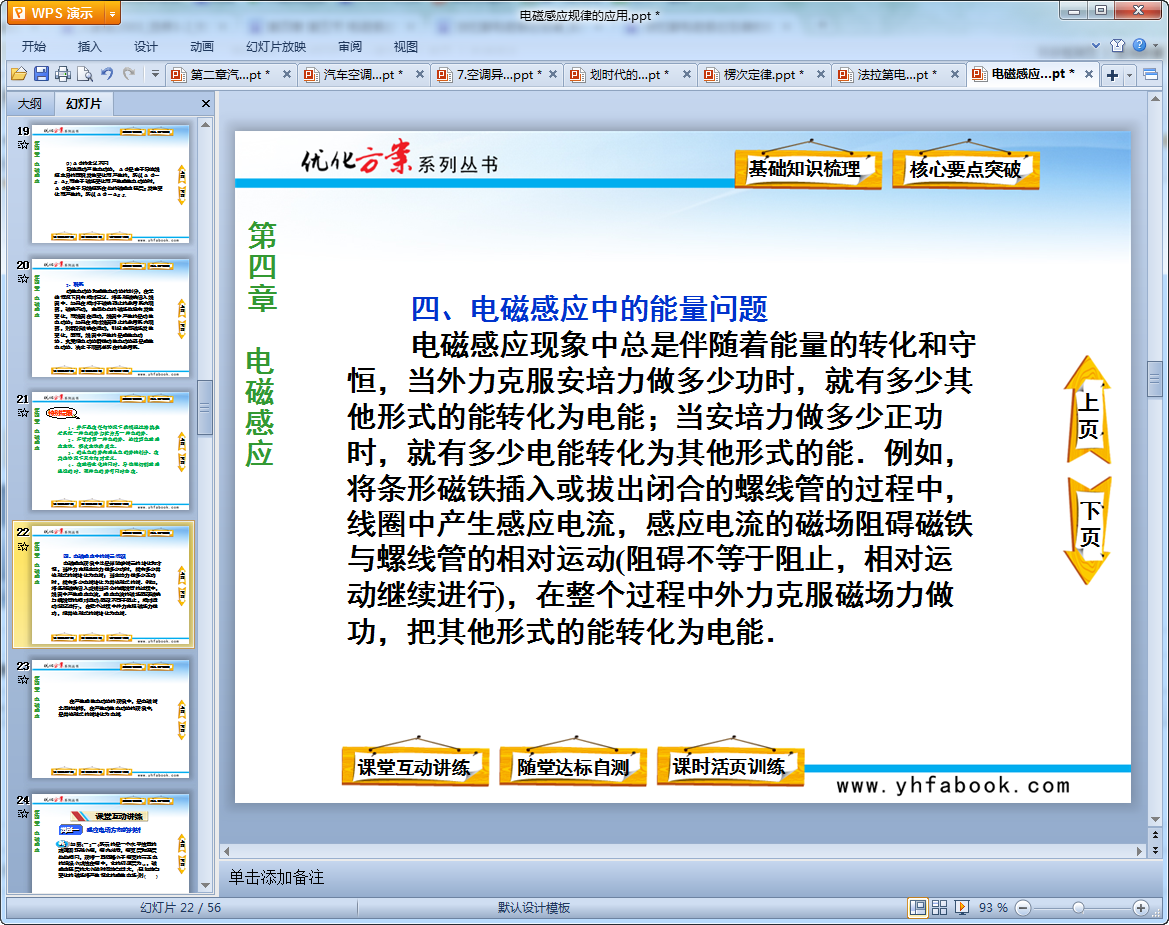
Task: Expand help dropdown arrow
Action: [1156, 45]
